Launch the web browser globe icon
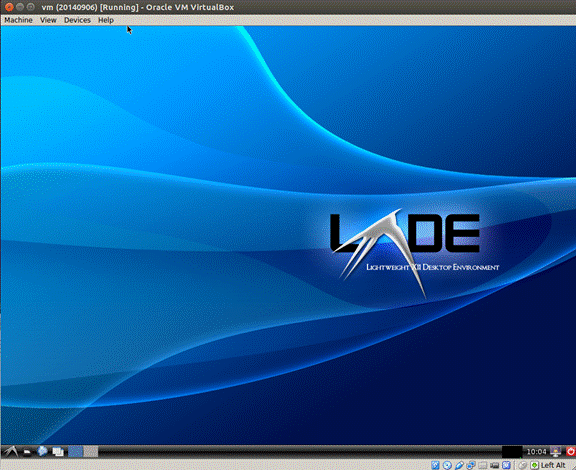 43,451
